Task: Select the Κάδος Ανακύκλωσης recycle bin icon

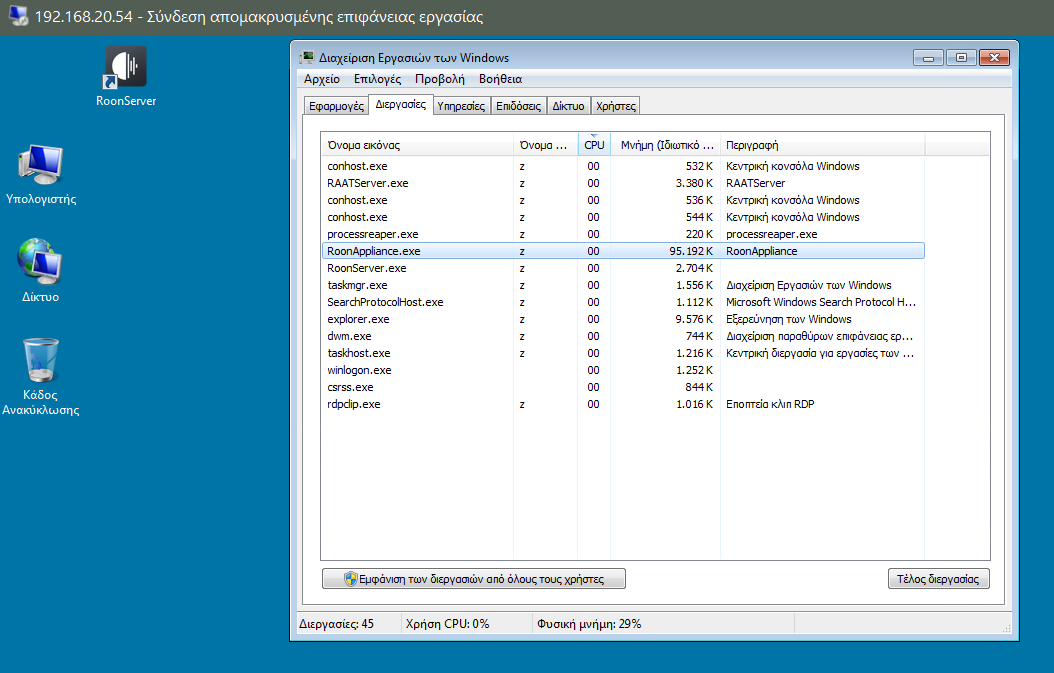Action: [41, 361]
